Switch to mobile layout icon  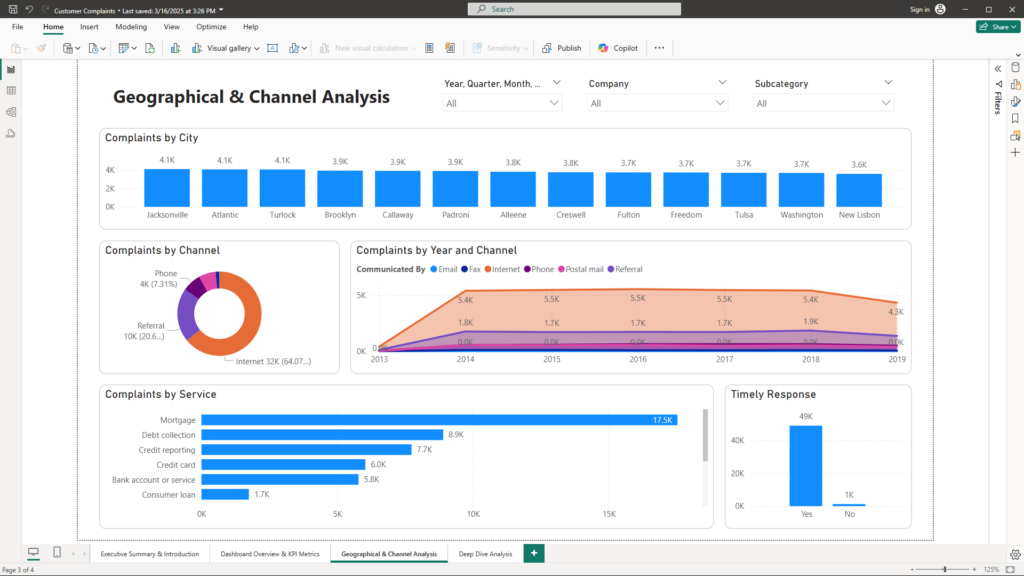pos(57,553)
